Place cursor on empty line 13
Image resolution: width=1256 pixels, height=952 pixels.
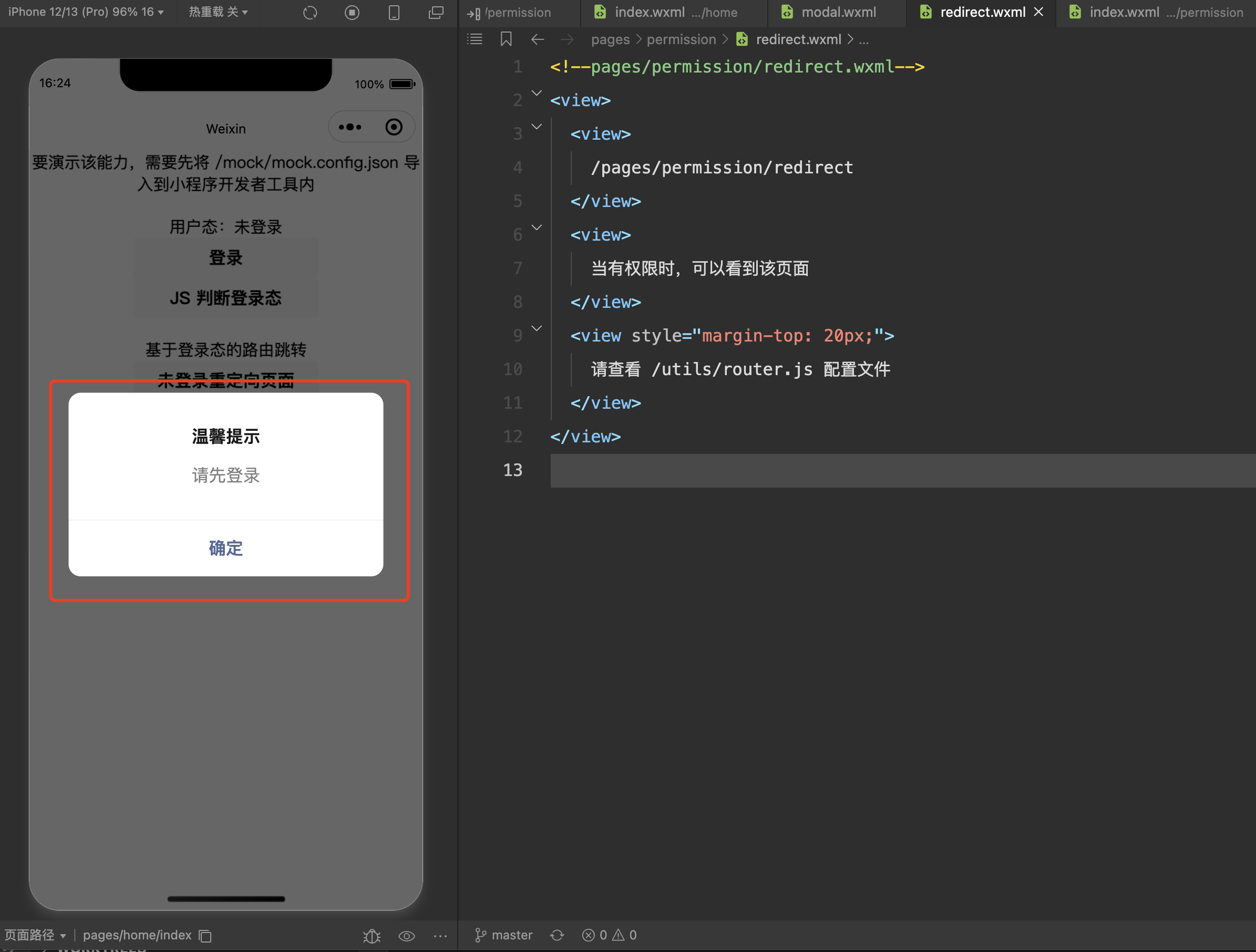pyautogui.click(x=903, y=470)
